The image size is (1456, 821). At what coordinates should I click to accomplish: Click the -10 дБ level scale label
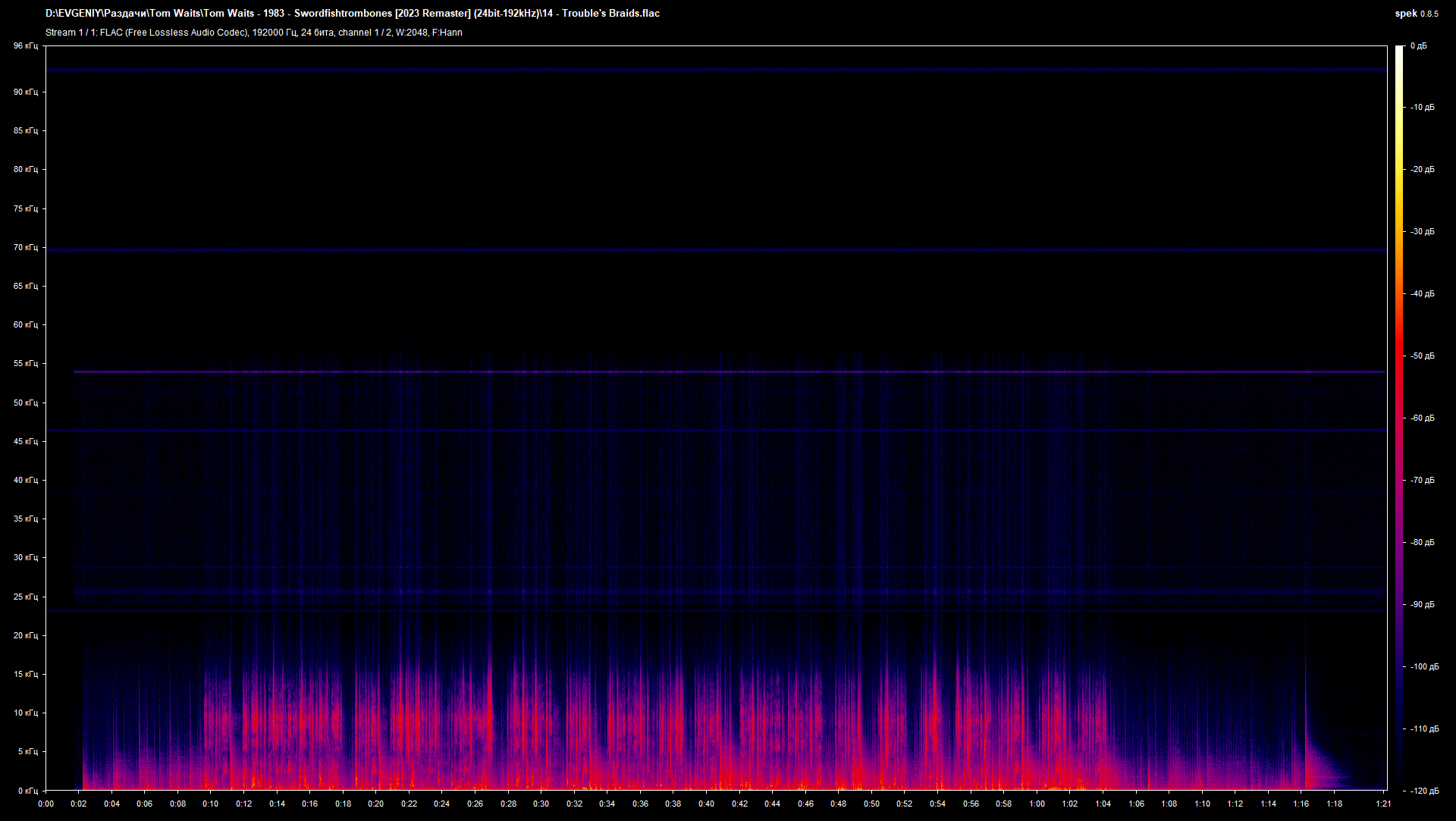(1423, 108)
